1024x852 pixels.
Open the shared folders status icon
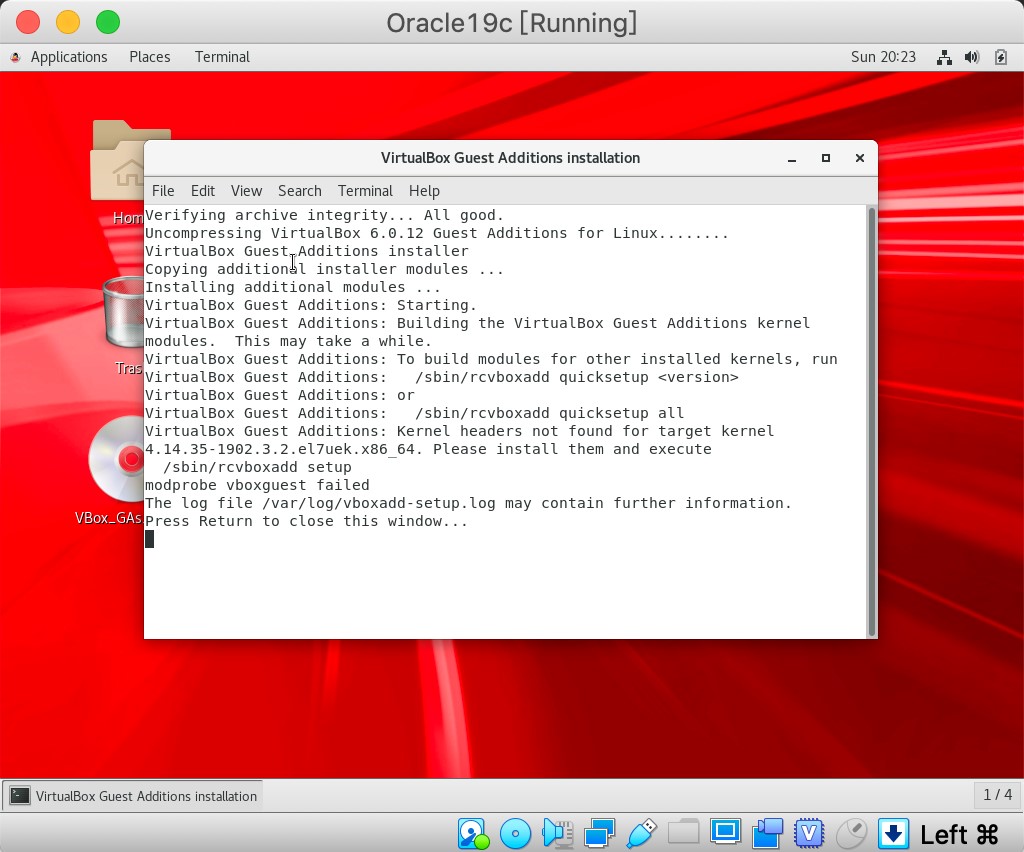point(683,834)
